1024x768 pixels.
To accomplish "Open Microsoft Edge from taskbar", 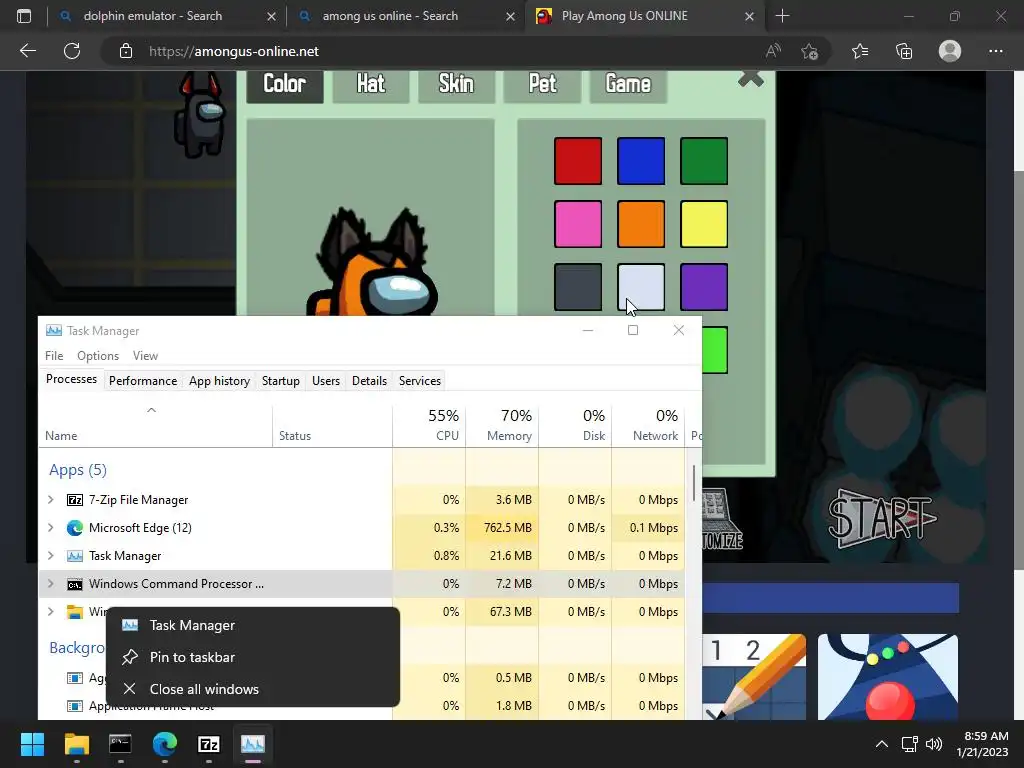I will tap(165, 744).
